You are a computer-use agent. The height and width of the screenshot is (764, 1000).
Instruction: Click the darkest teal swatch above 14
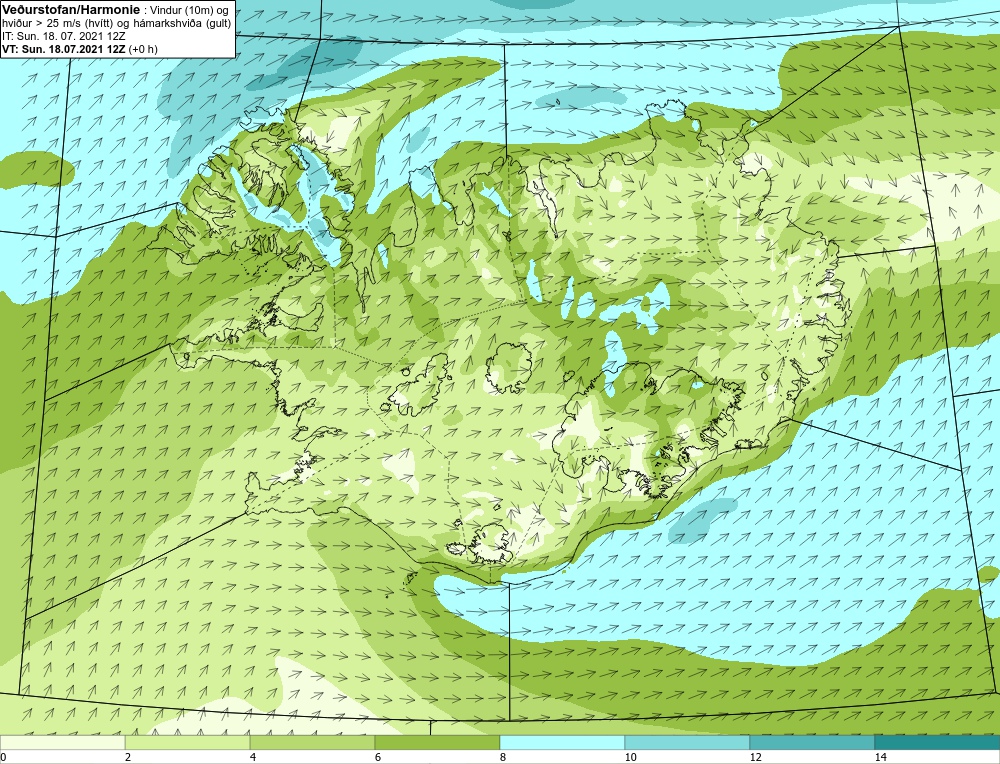938,742
